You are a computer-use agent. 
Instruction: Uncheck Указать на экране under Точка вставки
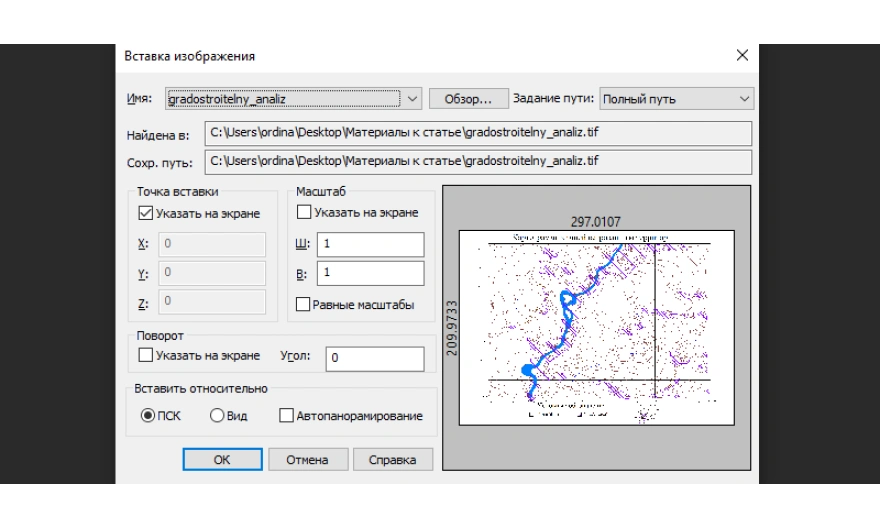tap(146, 213)
